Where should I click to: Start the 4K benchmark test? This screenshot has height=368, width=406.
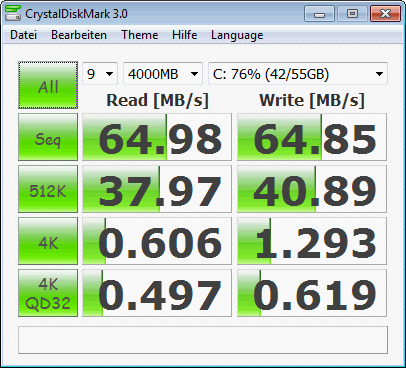(48, 241)
